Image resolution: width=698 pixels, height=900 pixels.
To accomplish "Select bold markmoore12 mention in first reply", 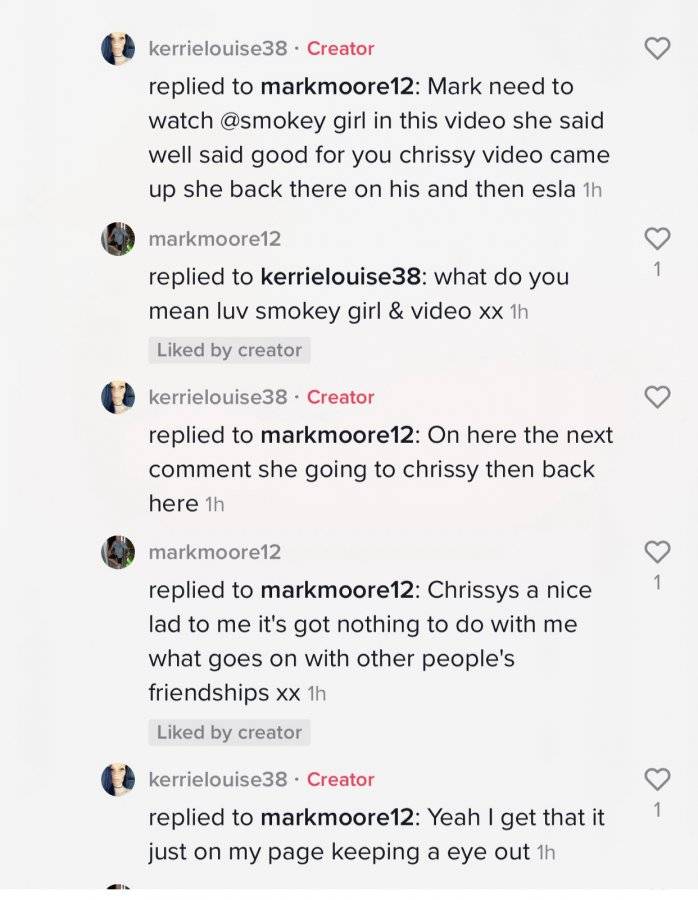I will tap(337, 86).
